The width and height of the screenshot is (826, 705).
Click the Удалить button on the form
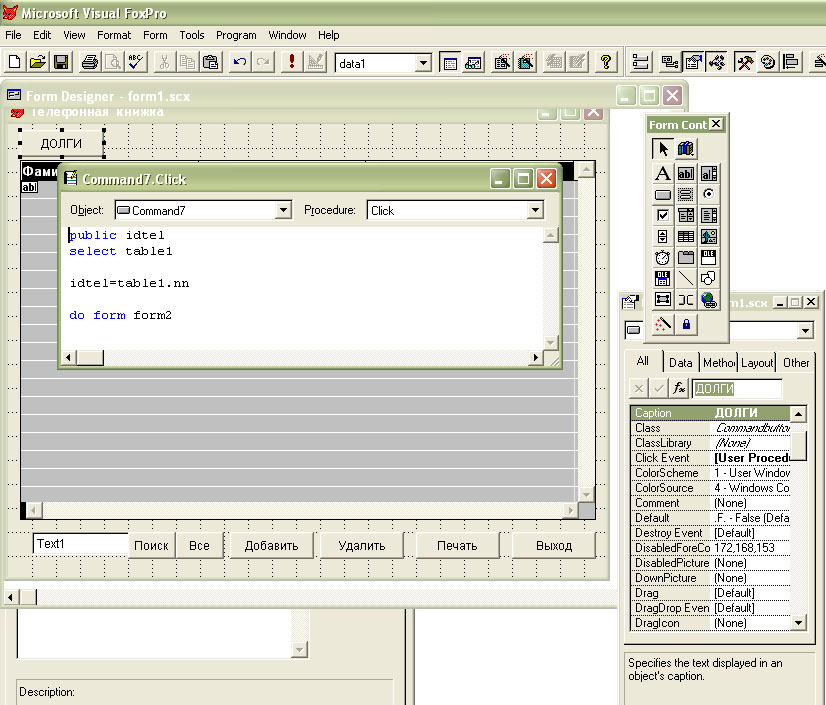pos(361,545)
